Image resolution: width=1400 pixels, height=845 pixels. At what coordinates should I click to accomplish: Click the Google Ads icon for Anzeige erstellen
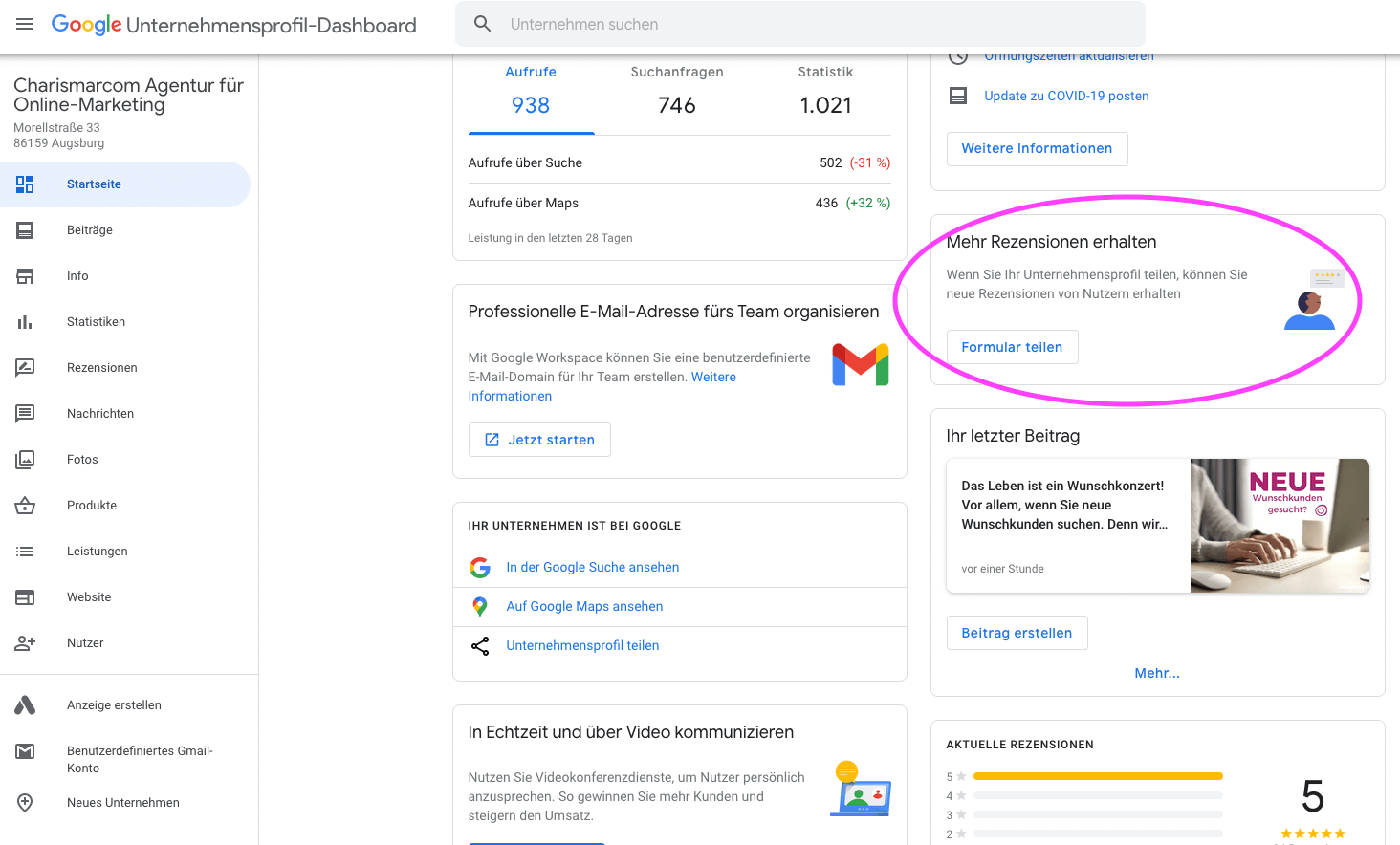(25, 705)
